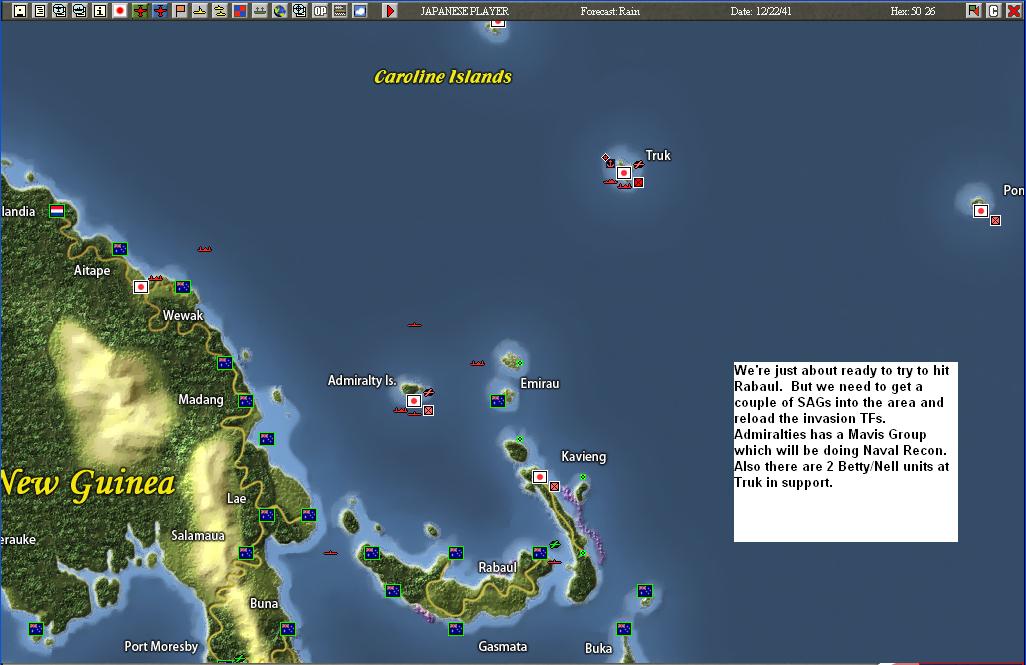This screenshot has width=1026, height=665.
Task: Click the red flag icon near top right
Action: pos(974,10)
